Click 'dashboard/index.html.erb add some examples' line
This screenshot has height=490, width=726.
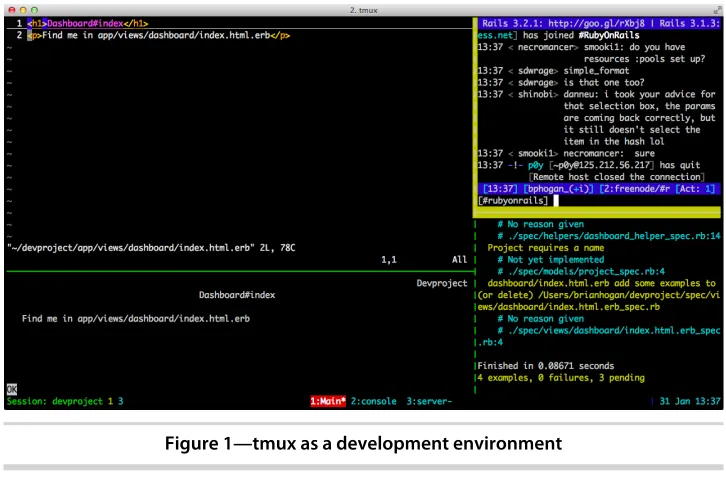point(601,283)
